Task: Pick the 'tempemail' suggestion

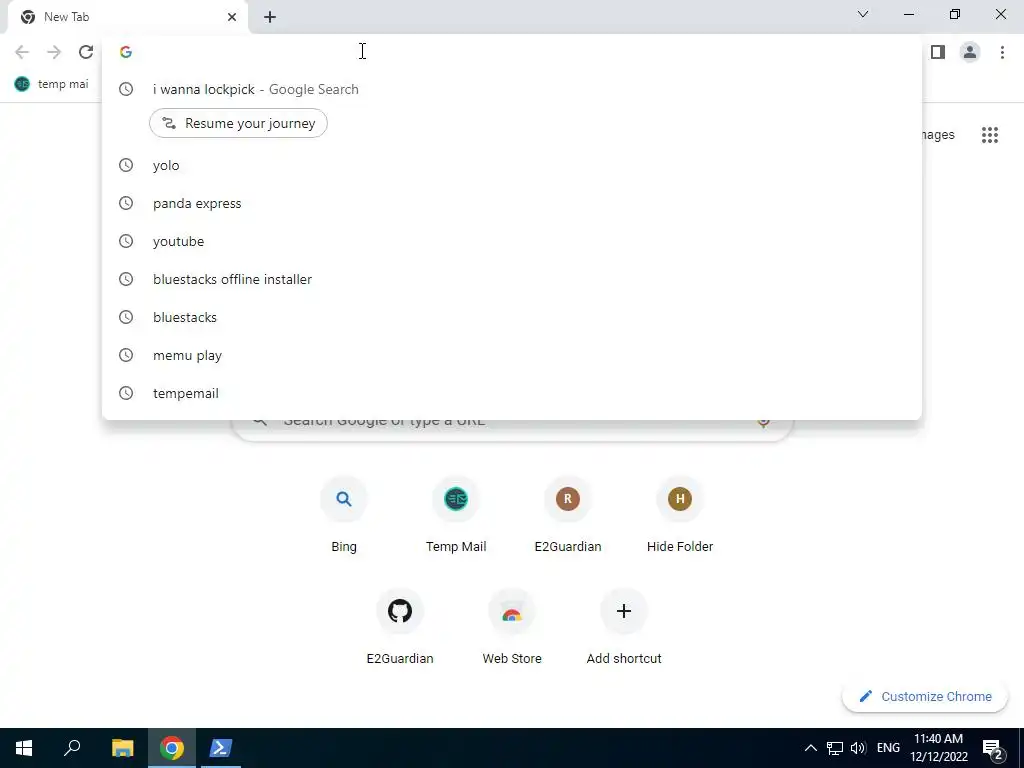Action: [x=511, y=393]
